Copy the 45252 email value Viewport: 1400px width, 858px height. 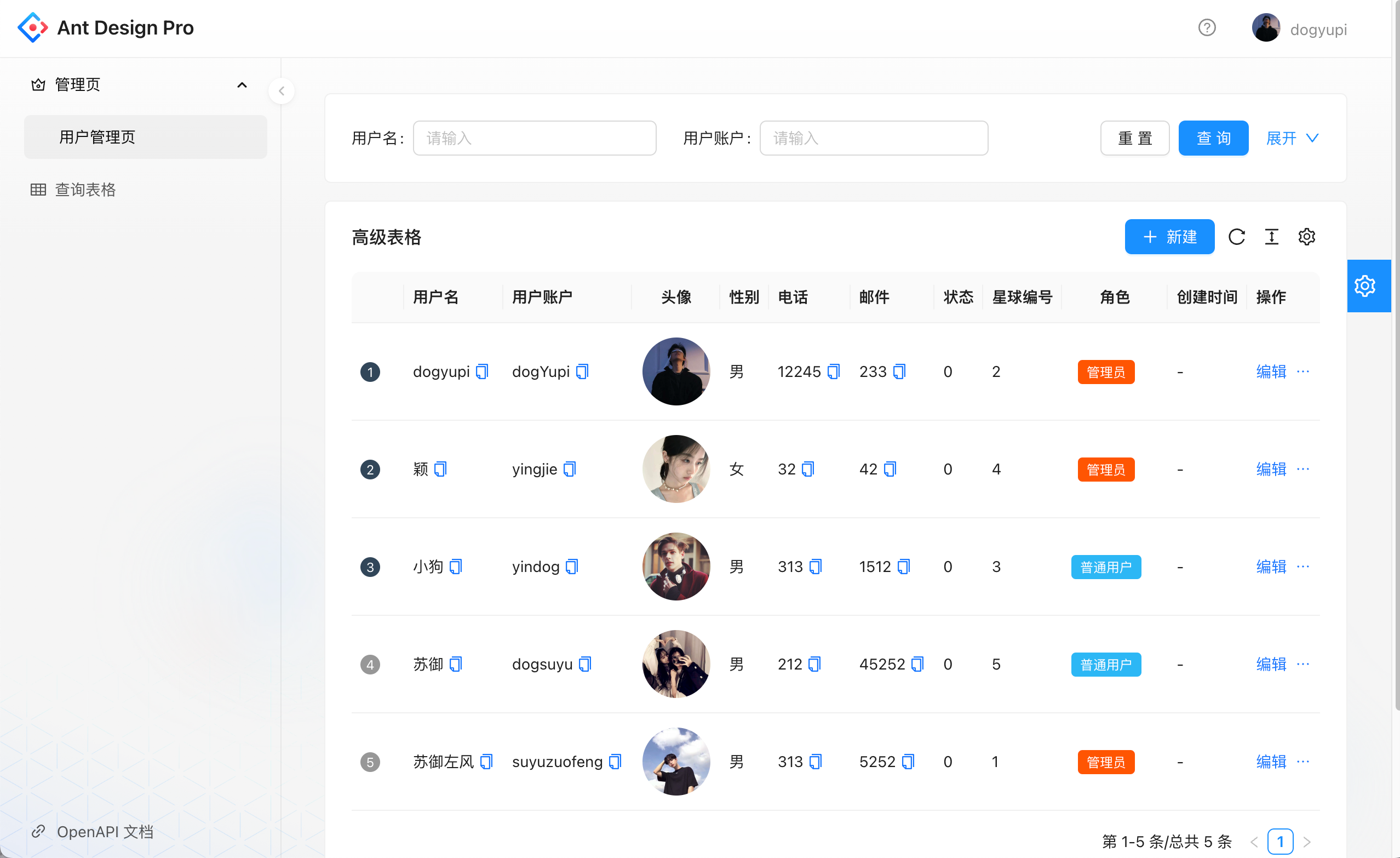pyautogui.click(x=917, y=664)
